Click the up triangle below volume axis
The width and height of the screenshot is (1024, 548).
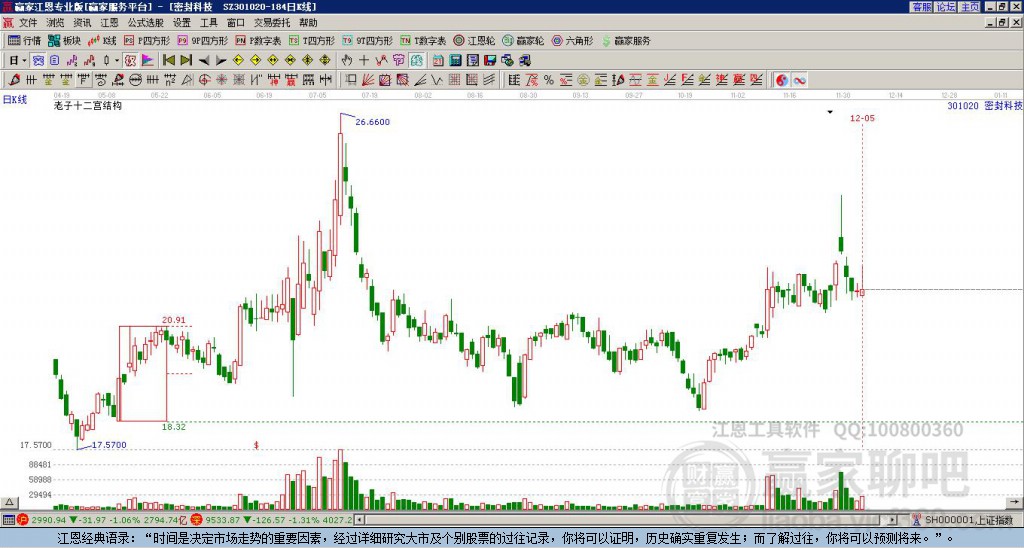pos(8,502)
